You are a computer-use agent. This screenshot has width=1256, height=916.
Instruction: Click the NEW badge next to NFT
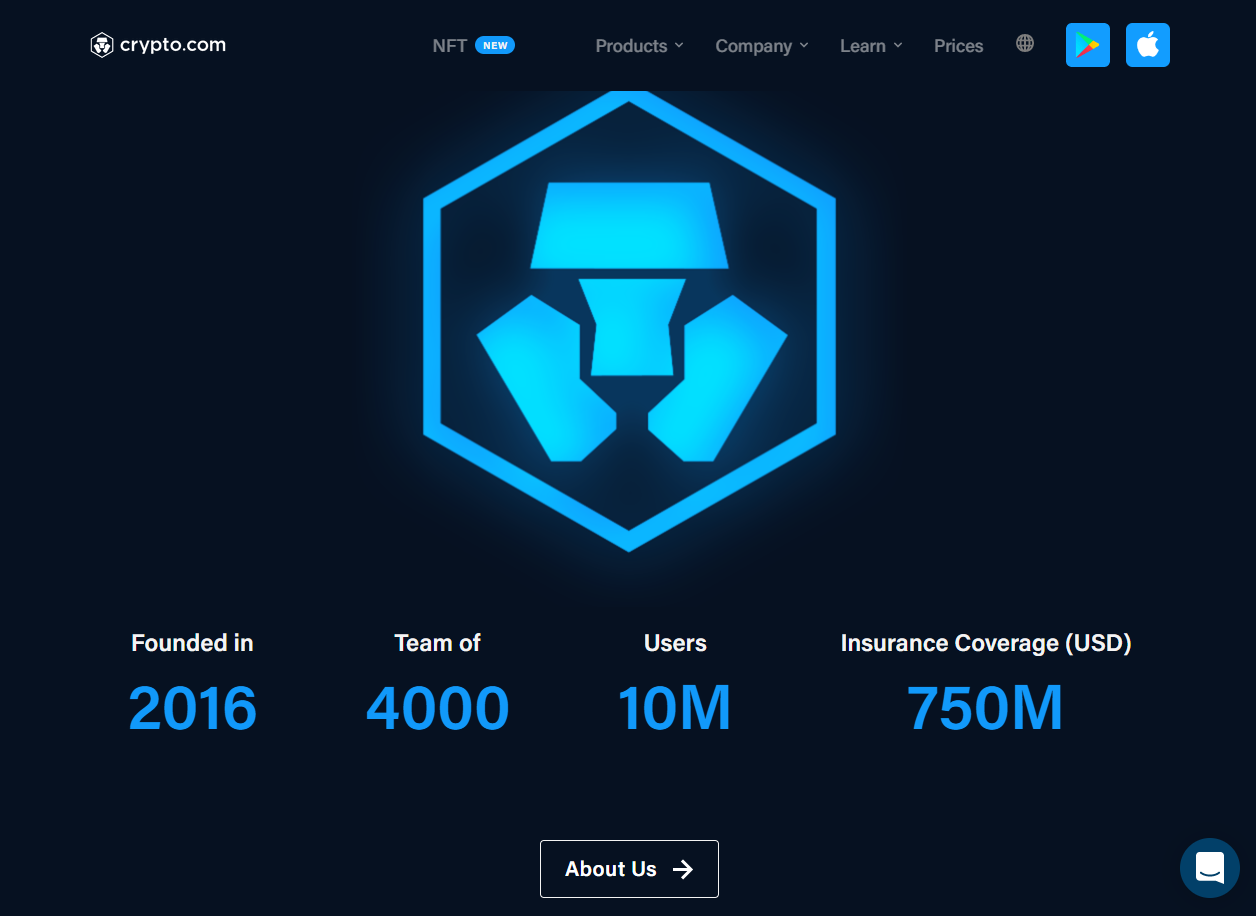[x=495, y=45]
